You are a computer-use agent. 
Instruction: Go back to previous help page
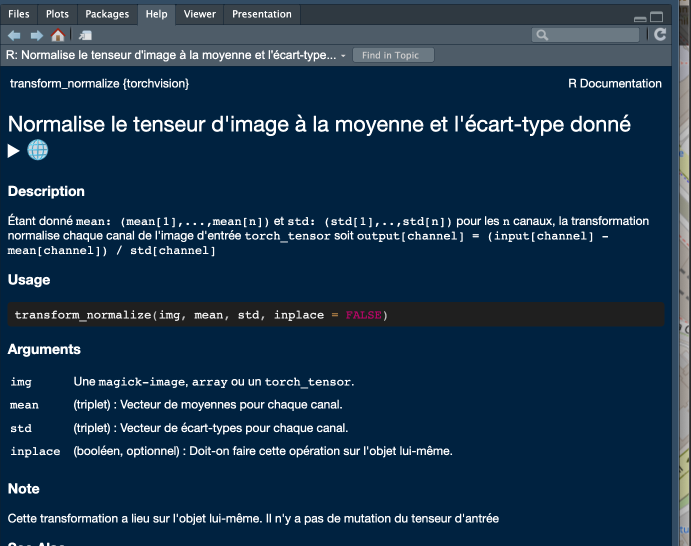pyautogui.click(x=15, y=35)
